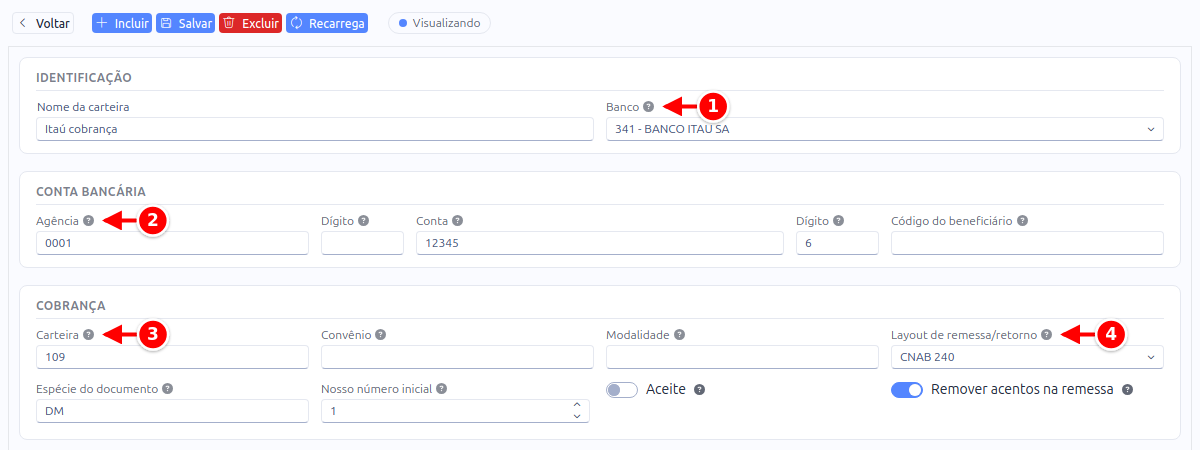Click the Salvar button
Screen dimensions: 1200x450
[186, 22]
